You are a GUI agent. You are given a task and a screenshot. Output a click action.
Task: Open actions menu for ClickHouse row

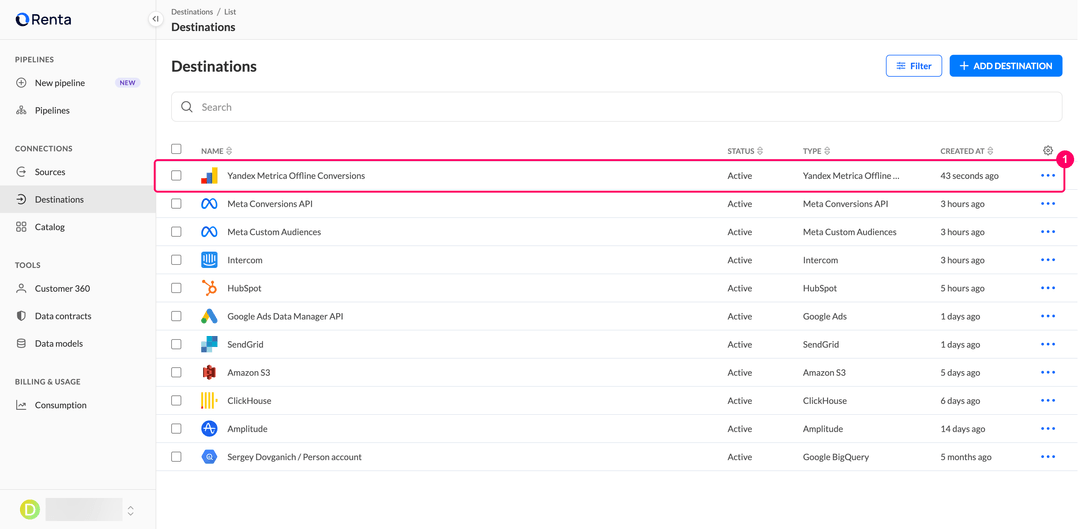1048,400
